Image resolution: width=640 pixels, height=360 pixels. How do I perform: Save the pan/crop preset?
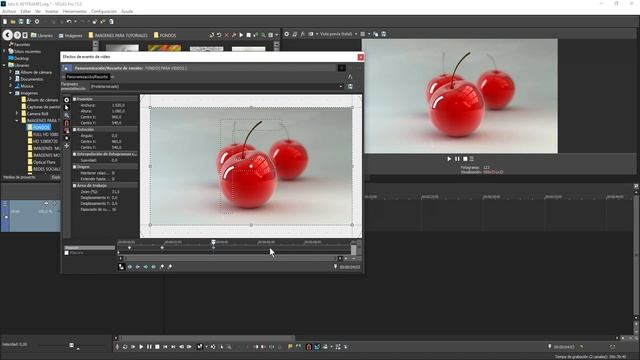coord(350,87)
